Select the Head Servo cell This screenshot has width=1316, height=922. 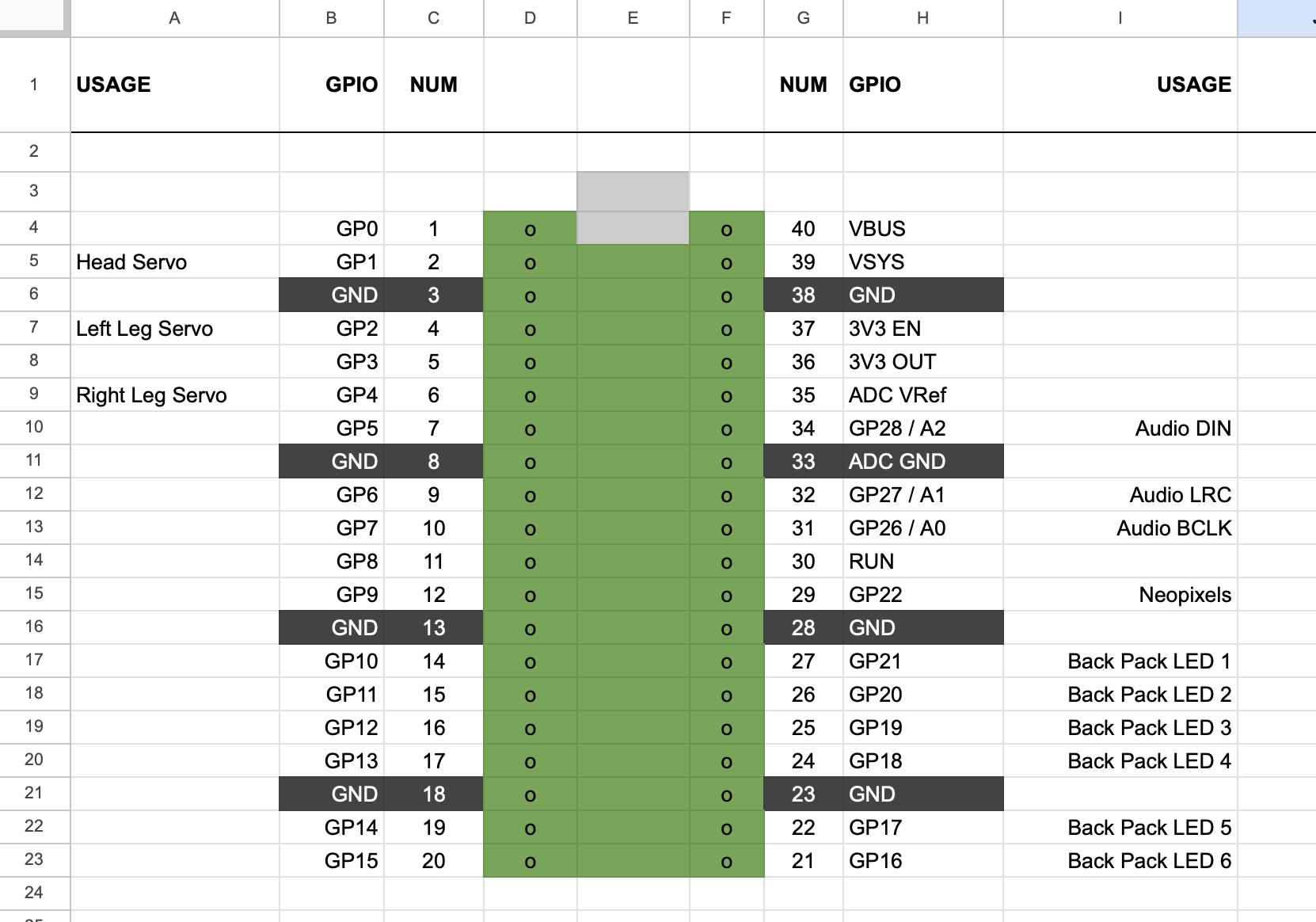coord(175,261)
